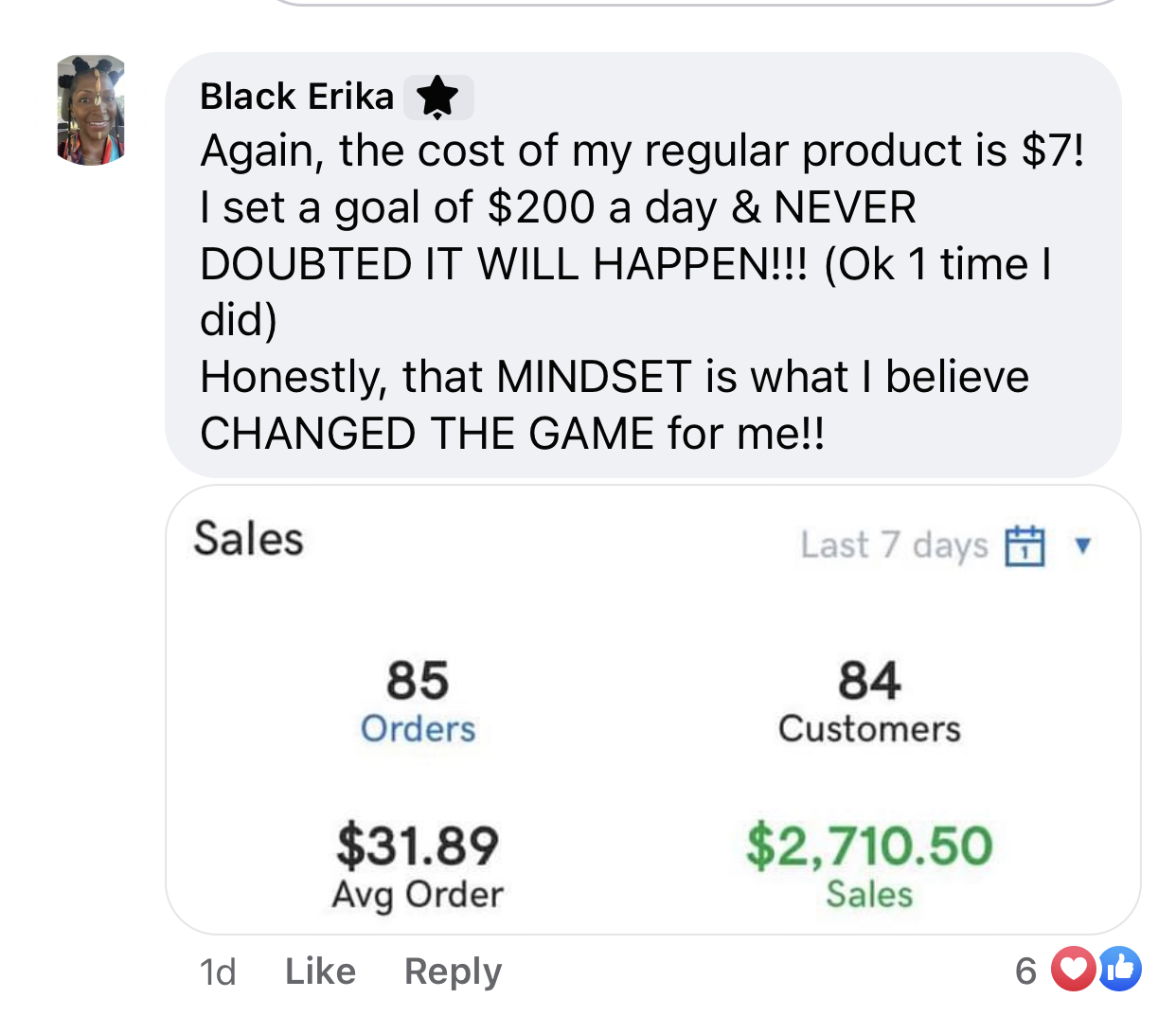Image resolution: width=1176 pixels, height=1016 pixels.
Task: Click the Avg Order label
Action: [418, 895]
